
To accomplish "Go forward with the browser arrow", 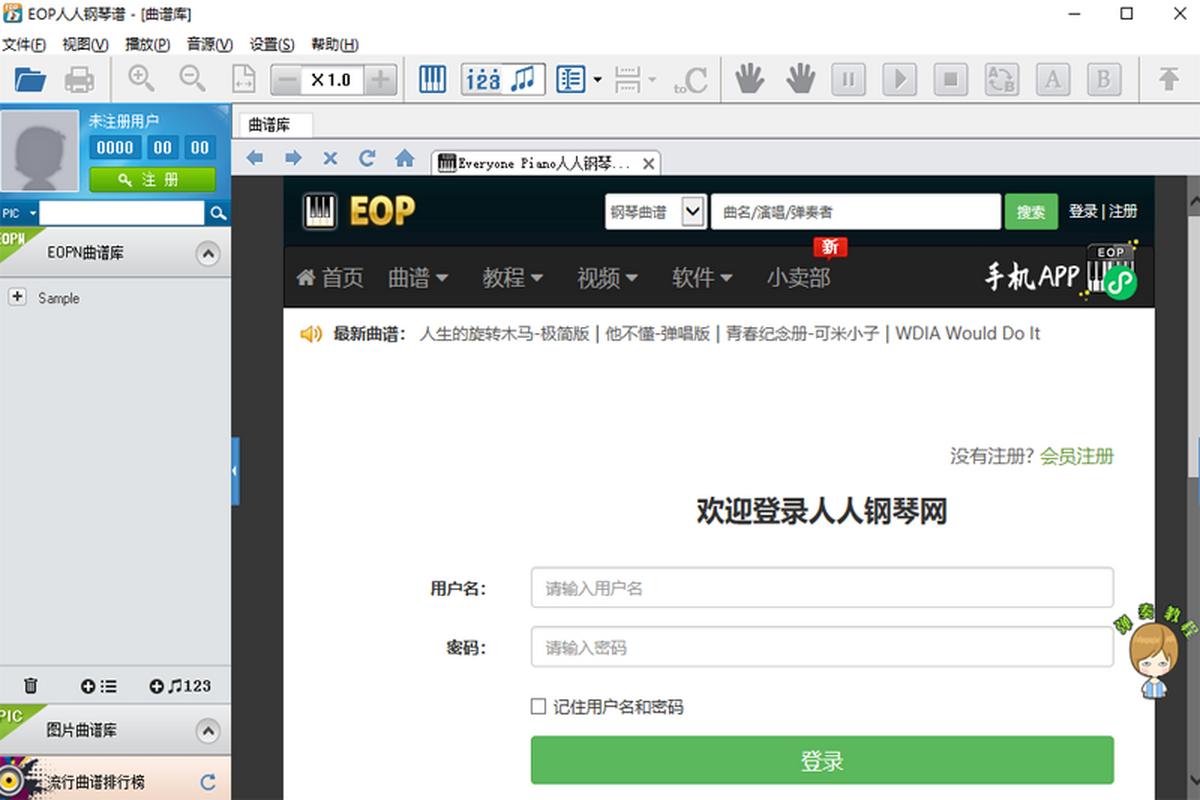I will click(293, 158).
